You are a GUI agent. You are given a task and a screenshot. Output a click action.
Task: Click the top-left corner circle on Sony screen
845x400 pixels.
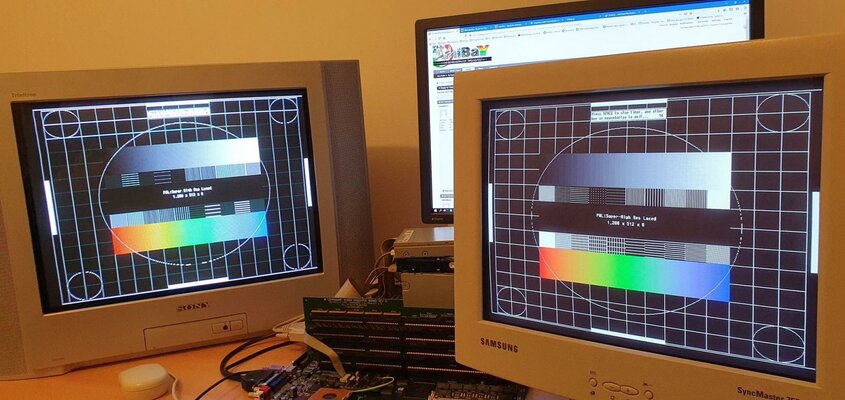tap(61, 123)
